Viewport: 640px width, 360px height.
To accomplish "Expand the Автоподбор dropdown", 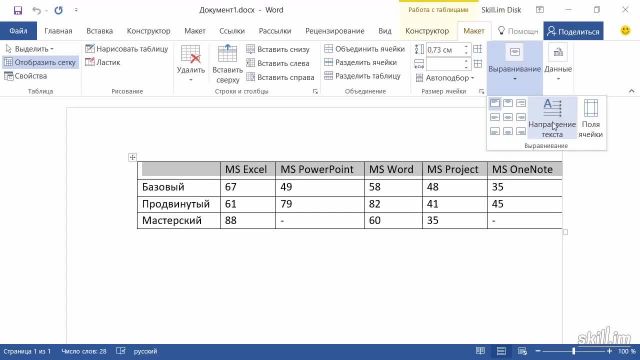I will (445, 78).
